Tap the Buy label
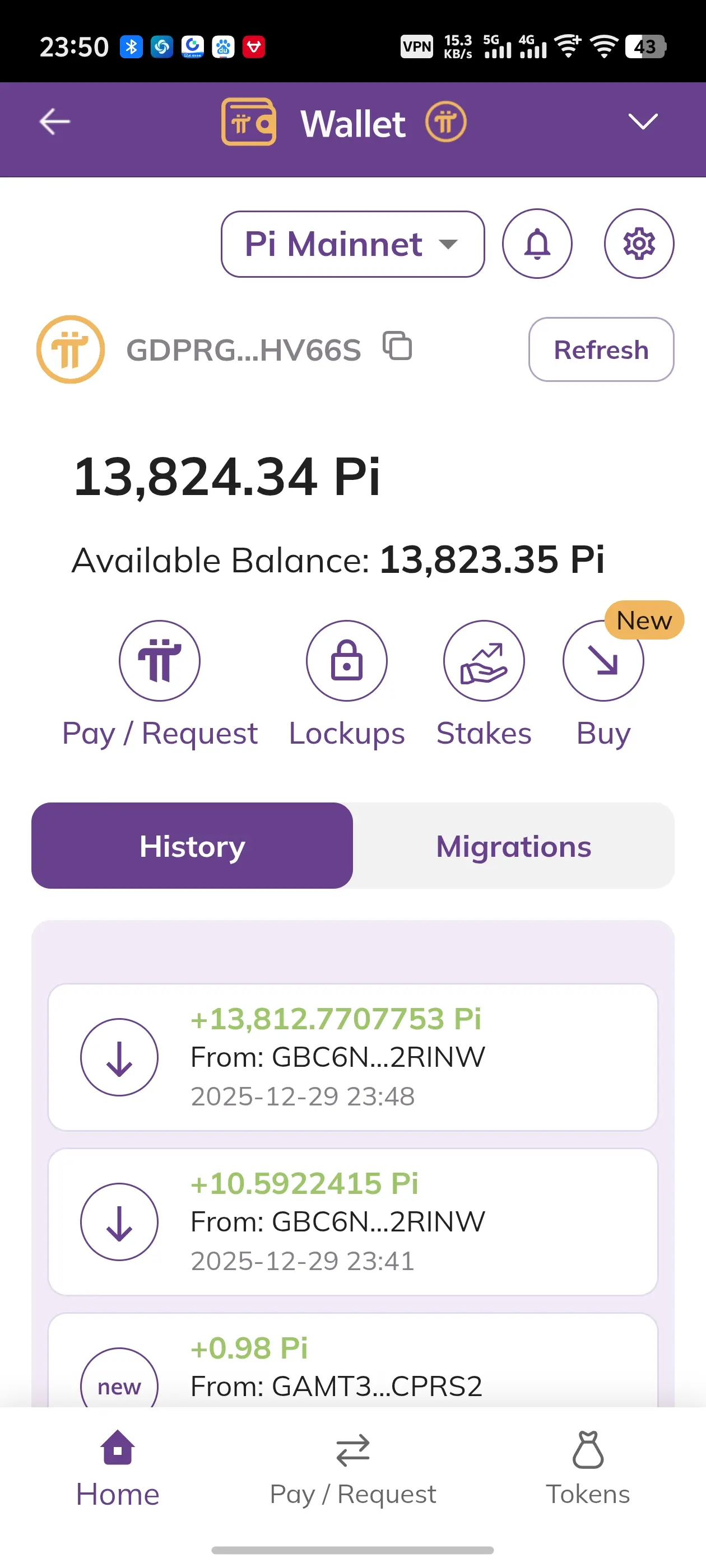706x1568 pixels. click(x=603, y=734)
